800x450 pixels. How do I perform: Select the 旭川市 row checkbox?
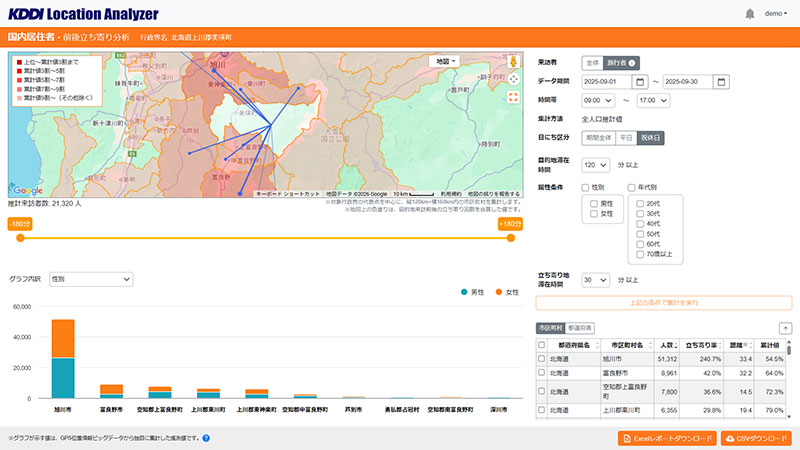coord(542,357)
